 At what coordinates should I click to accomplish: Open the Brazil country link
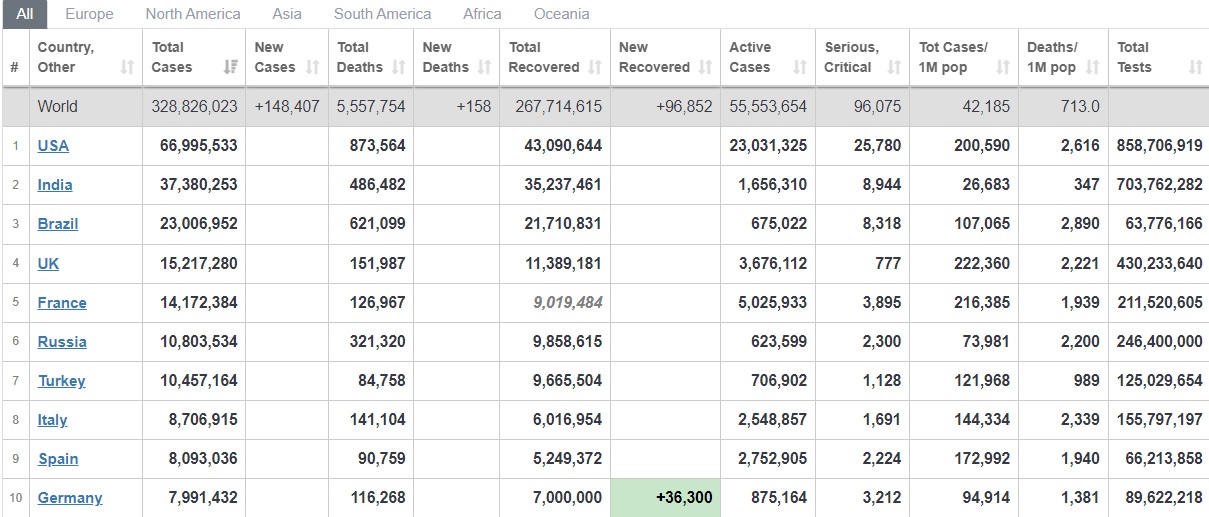tap(58, 223)
